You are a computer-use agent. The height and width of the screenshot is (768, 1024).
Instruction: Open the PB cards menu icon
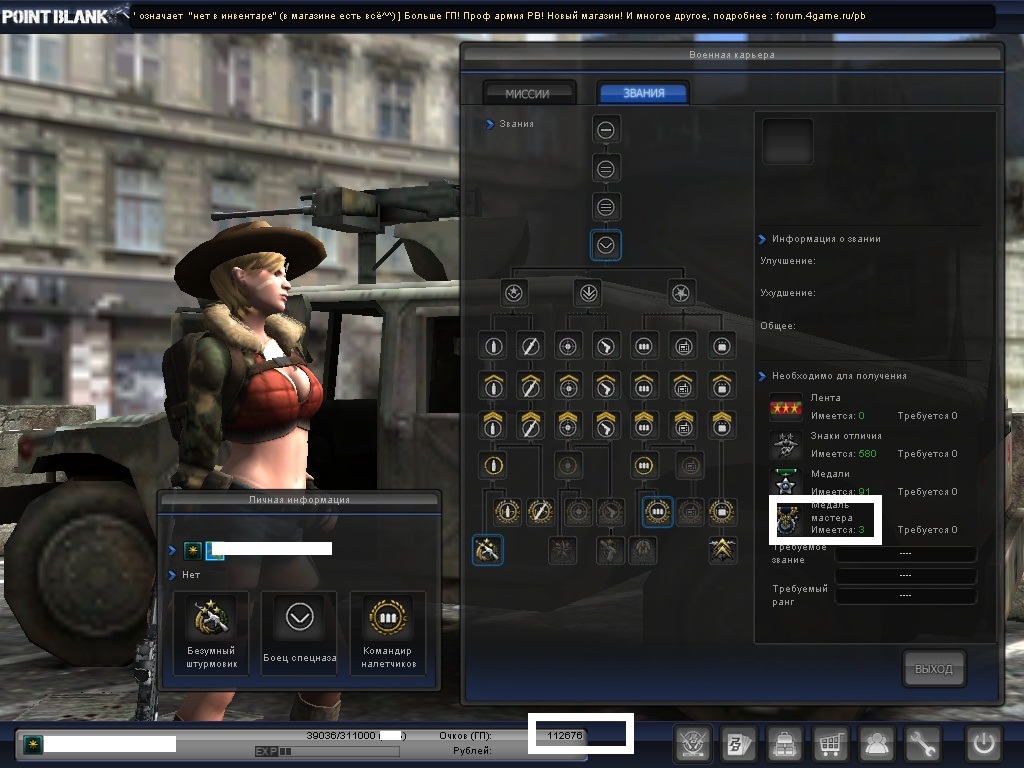(739, 743)
